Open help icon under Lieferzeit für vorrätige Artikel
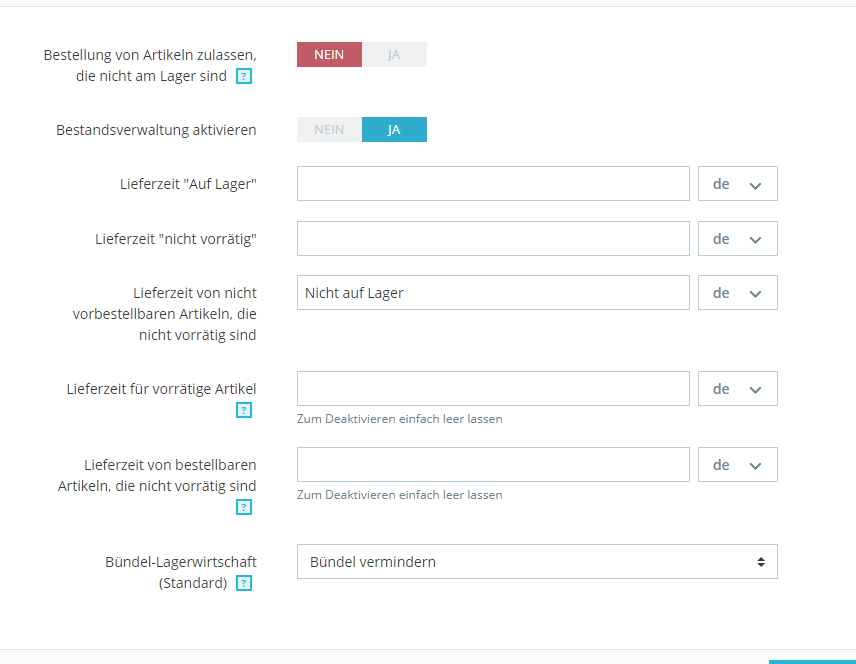This screenshot has height=664, width=856. [243, 410]
